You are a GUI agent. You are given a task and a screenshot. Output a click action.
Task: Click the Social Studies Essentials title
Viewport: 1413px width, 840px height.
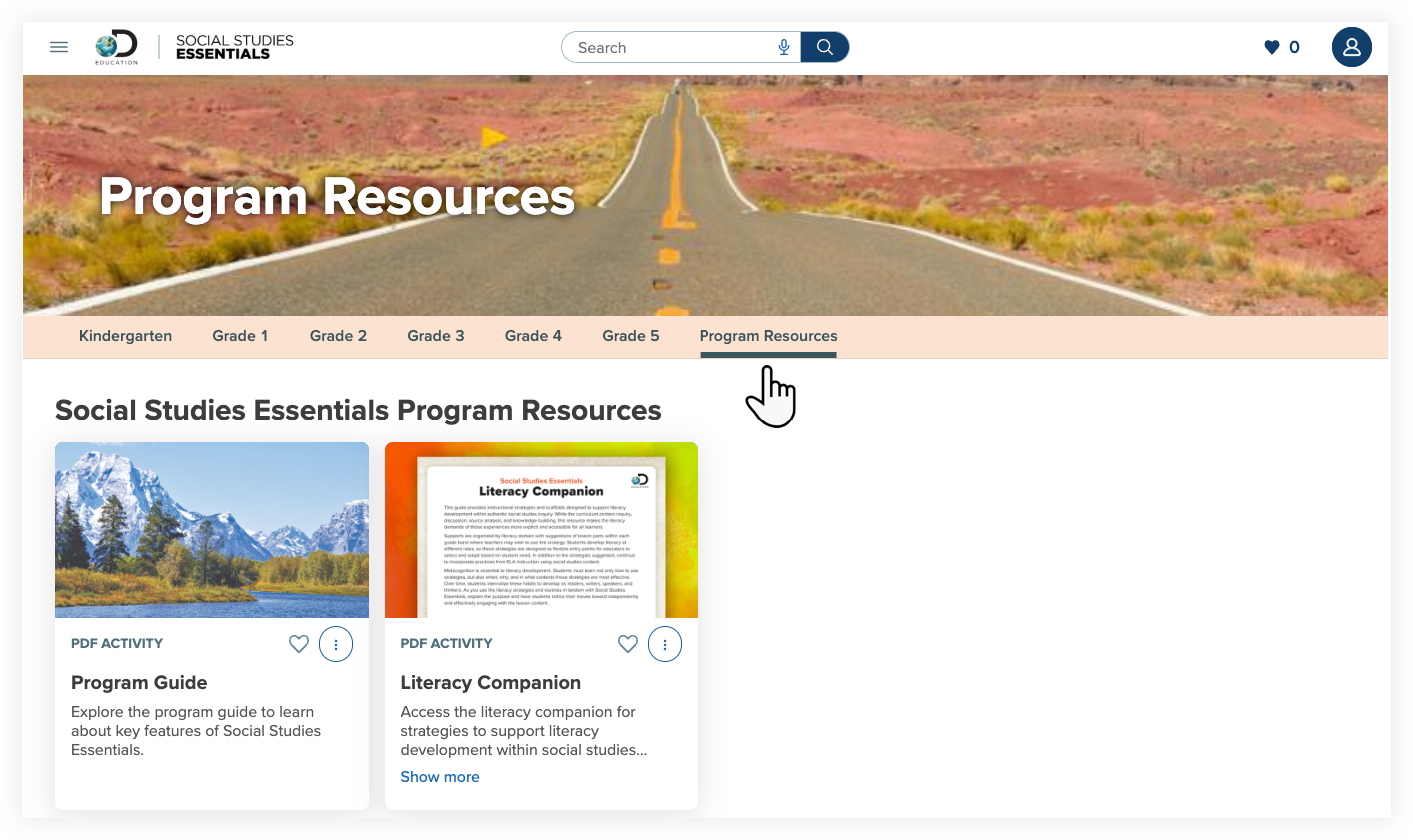pos(235,47)
